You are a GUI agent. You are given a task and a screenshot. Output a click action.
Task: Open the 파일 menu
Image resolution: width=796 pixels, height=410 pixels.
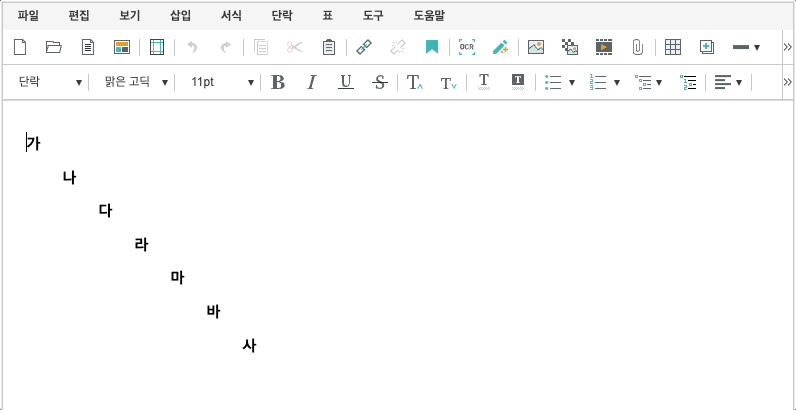(x=28, y=15)
